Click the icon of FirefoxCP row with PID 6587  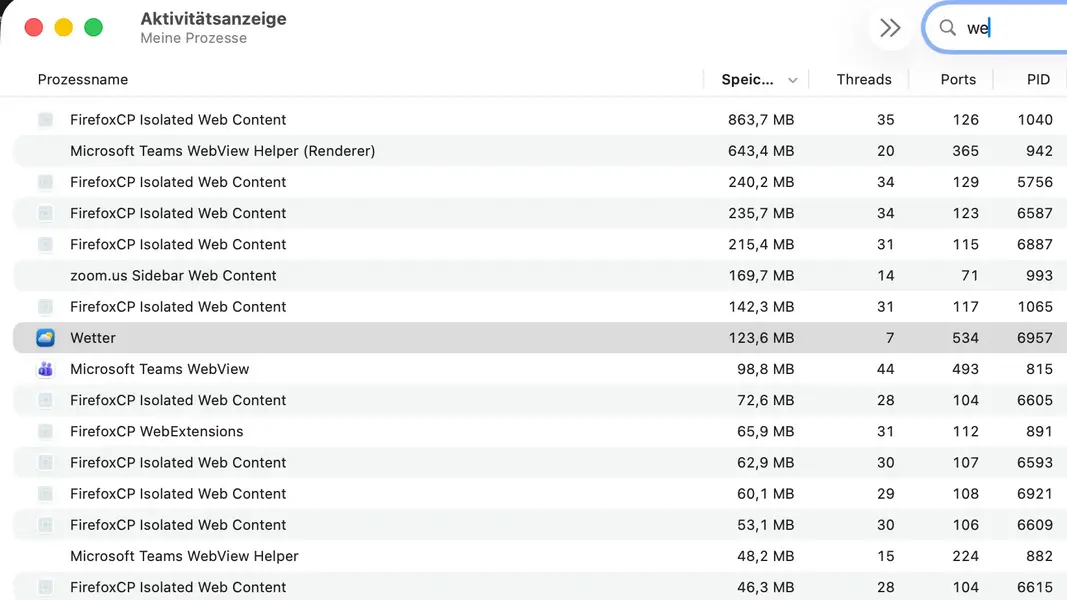point(46,213)
